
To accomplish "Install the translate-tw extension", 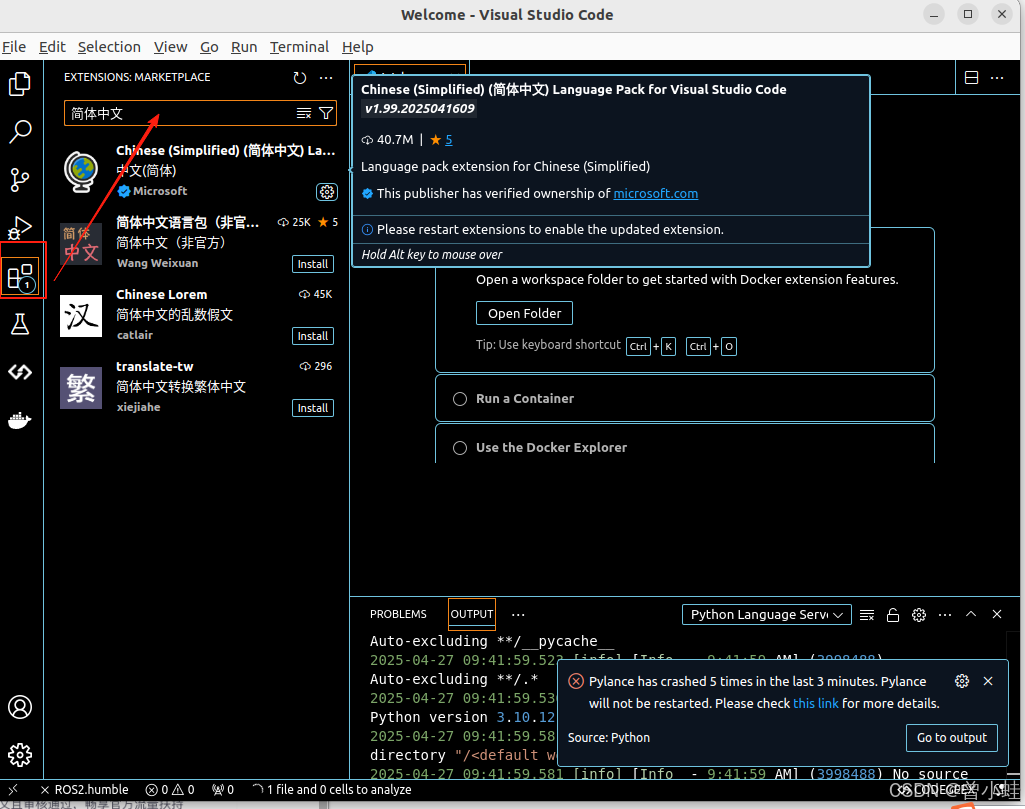I will coord(312,408).
